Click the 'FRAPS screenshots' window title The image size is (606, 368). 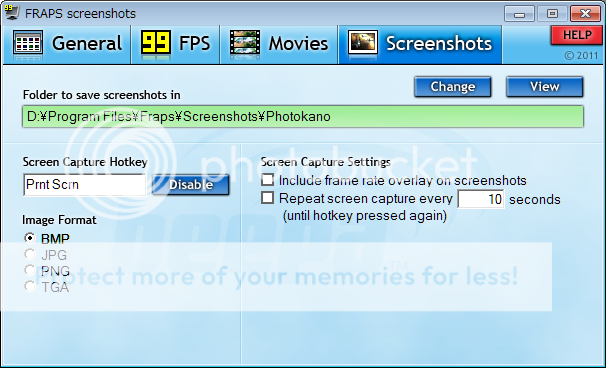point(81,14)
